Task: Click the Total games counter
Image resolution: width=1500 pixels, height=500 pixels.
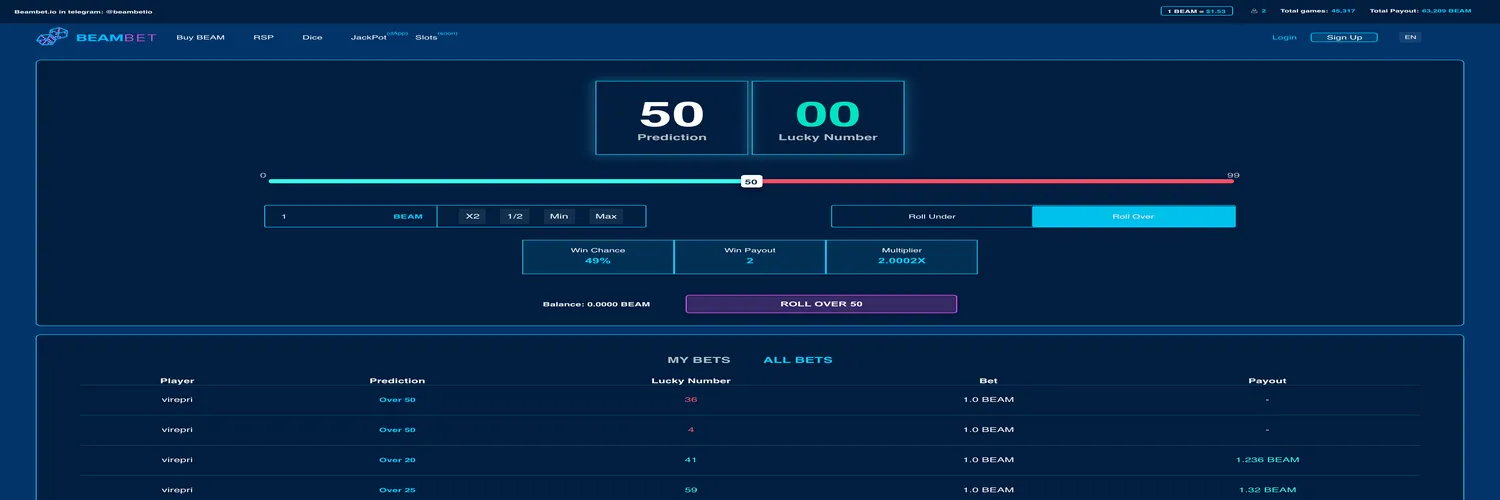Action: (x=1317, y=11)
